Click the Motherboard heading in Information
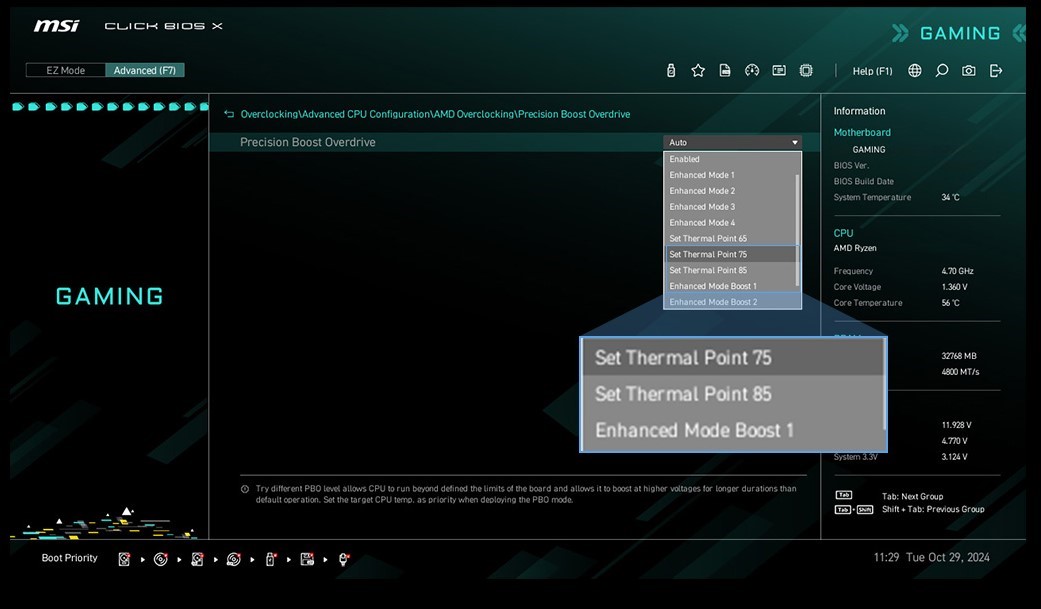 (862, 133)
